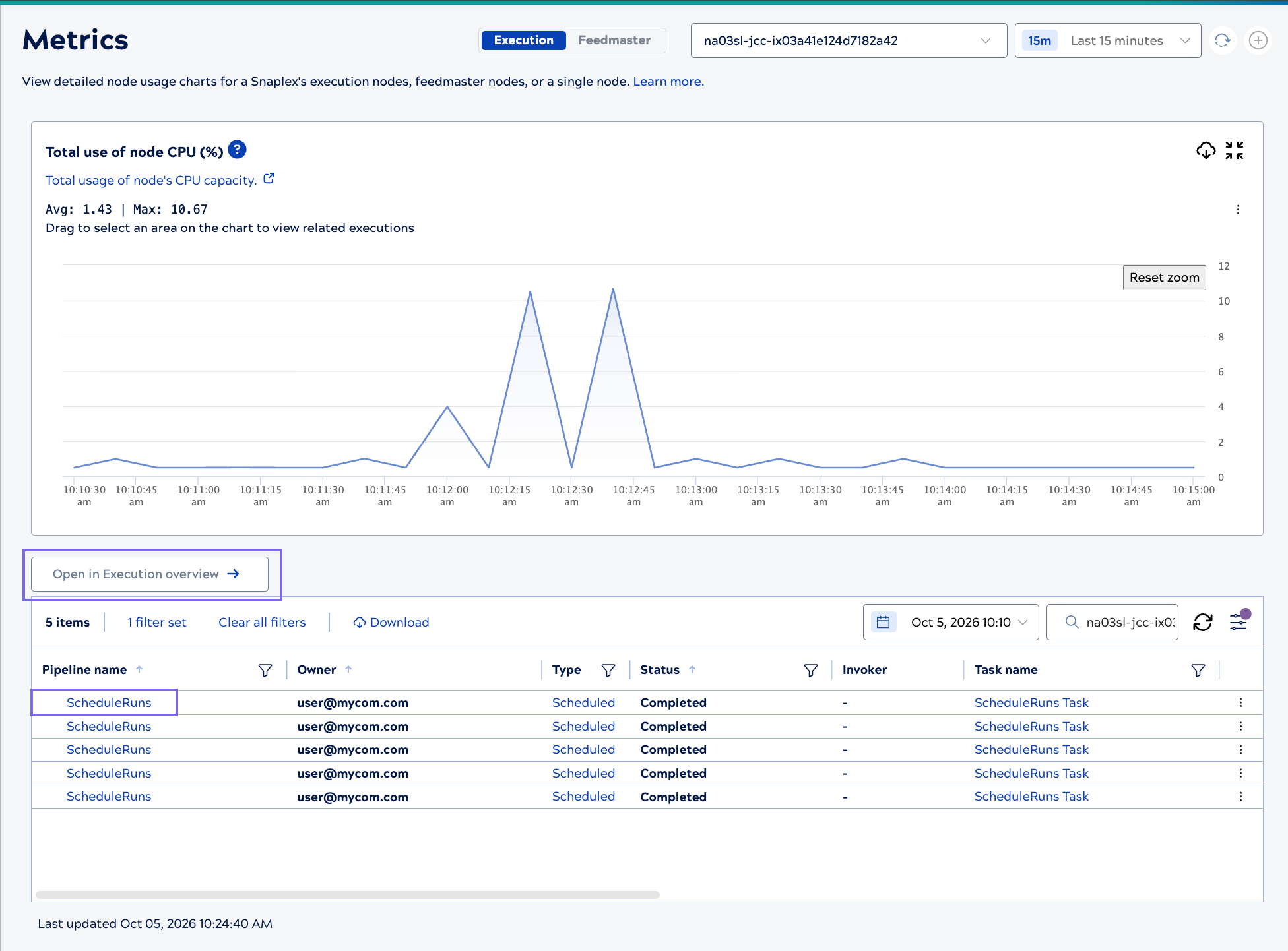Click the refresh icon beside the time range

click(1223, 41)
